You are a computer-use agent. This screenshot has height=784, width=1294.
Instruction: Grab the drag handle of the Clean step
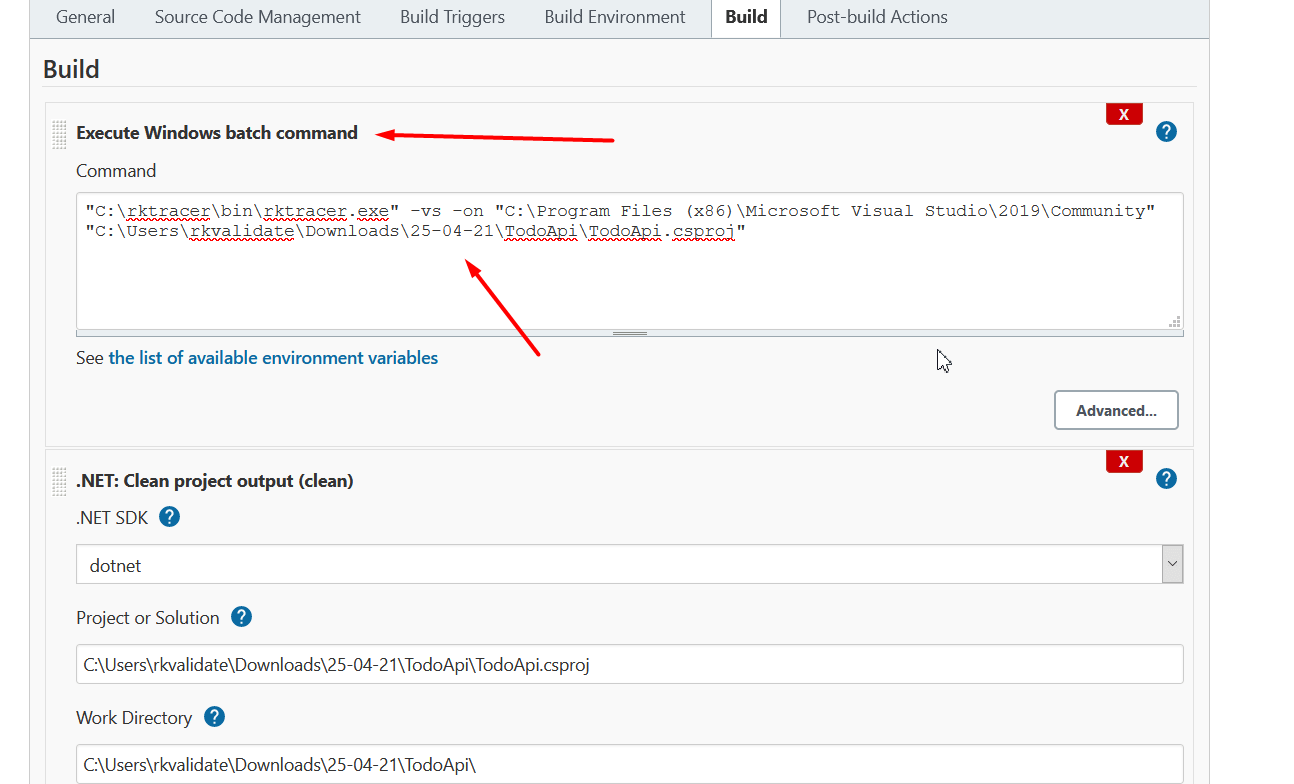tap(59, 481)
